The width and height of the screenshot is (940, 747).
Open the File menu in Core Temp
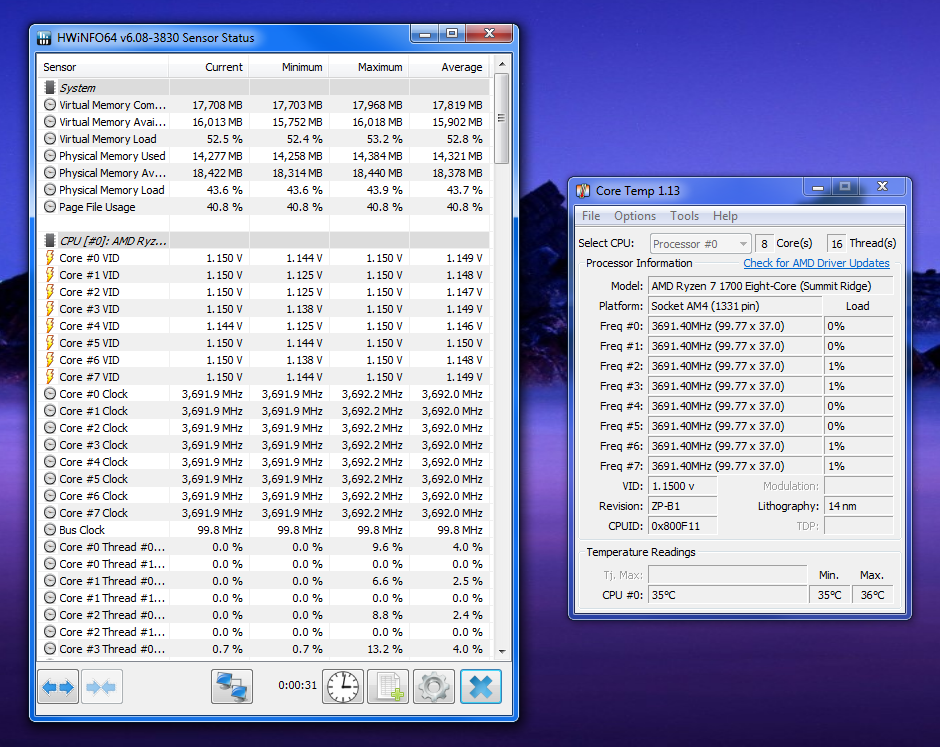tap(590, 216)
